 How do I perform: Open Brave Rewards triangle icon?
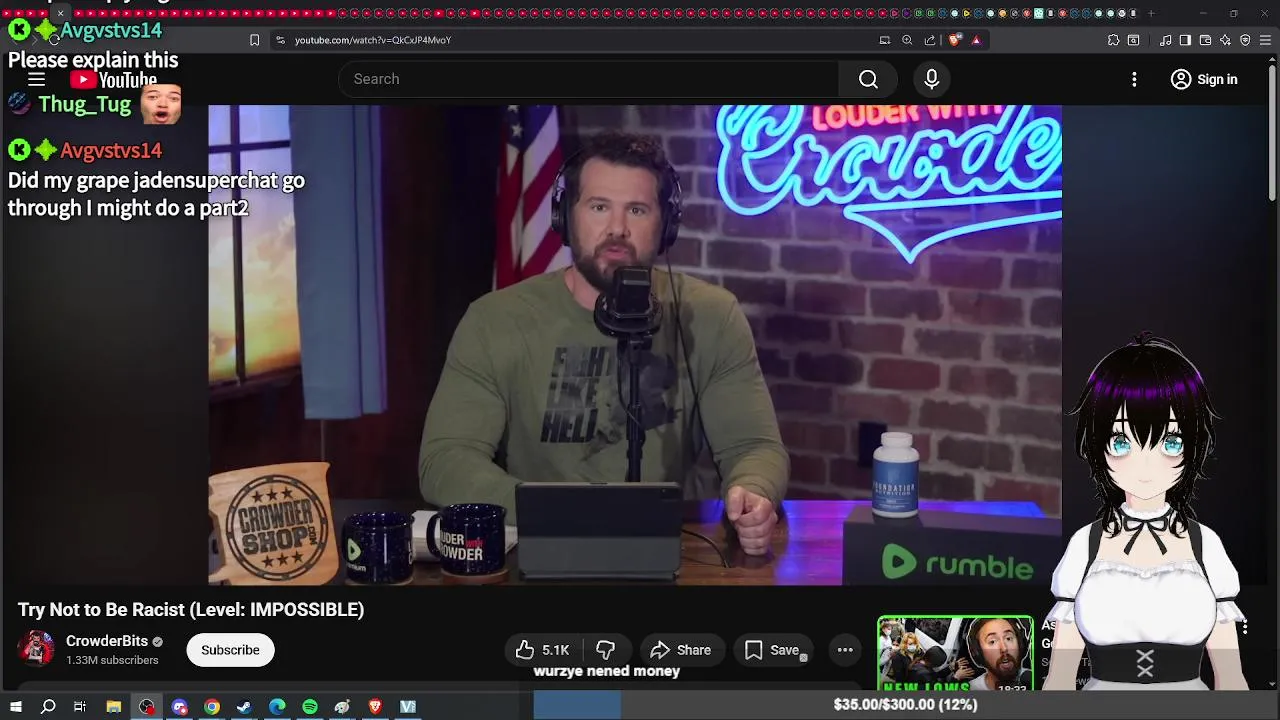pyautogui.click(x=976, y=40)
